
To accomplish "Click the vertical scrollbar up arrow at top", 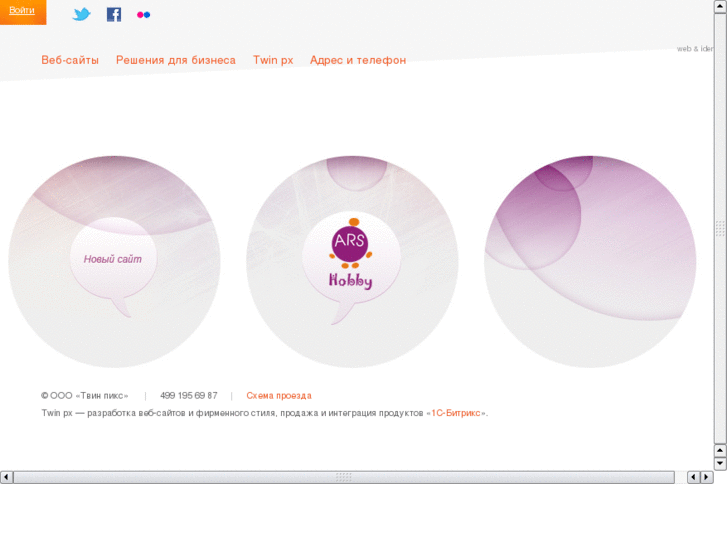I will (720, 6).
